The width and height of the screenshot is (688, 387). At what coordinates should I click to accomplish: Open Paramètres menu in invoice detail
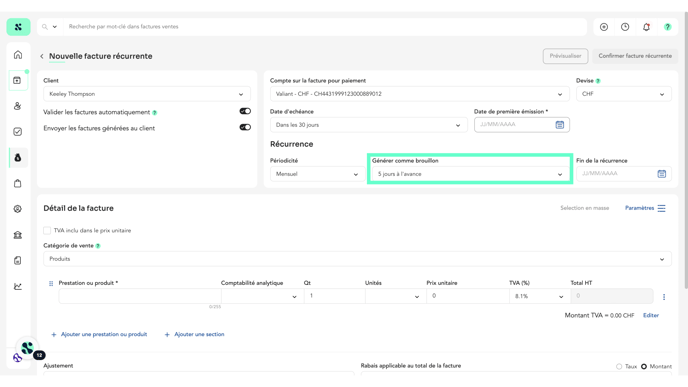(x=645, y=208)
